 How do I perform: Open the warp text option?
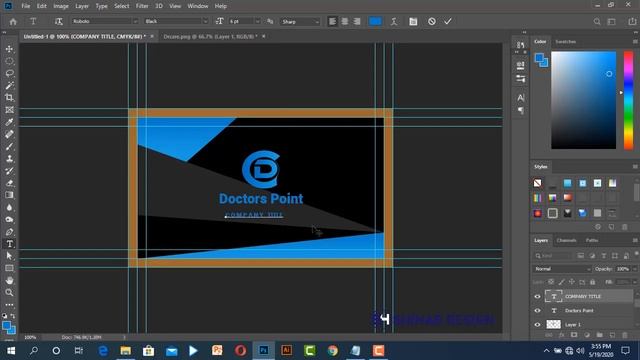click(x=394, y=22)
